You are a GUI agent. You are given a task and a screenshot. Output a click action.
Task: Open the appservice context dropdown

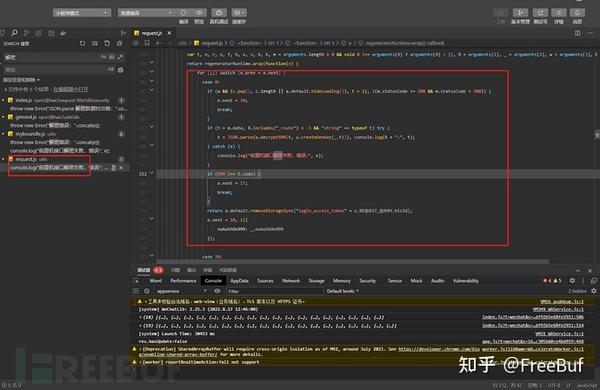coord(181,291)
